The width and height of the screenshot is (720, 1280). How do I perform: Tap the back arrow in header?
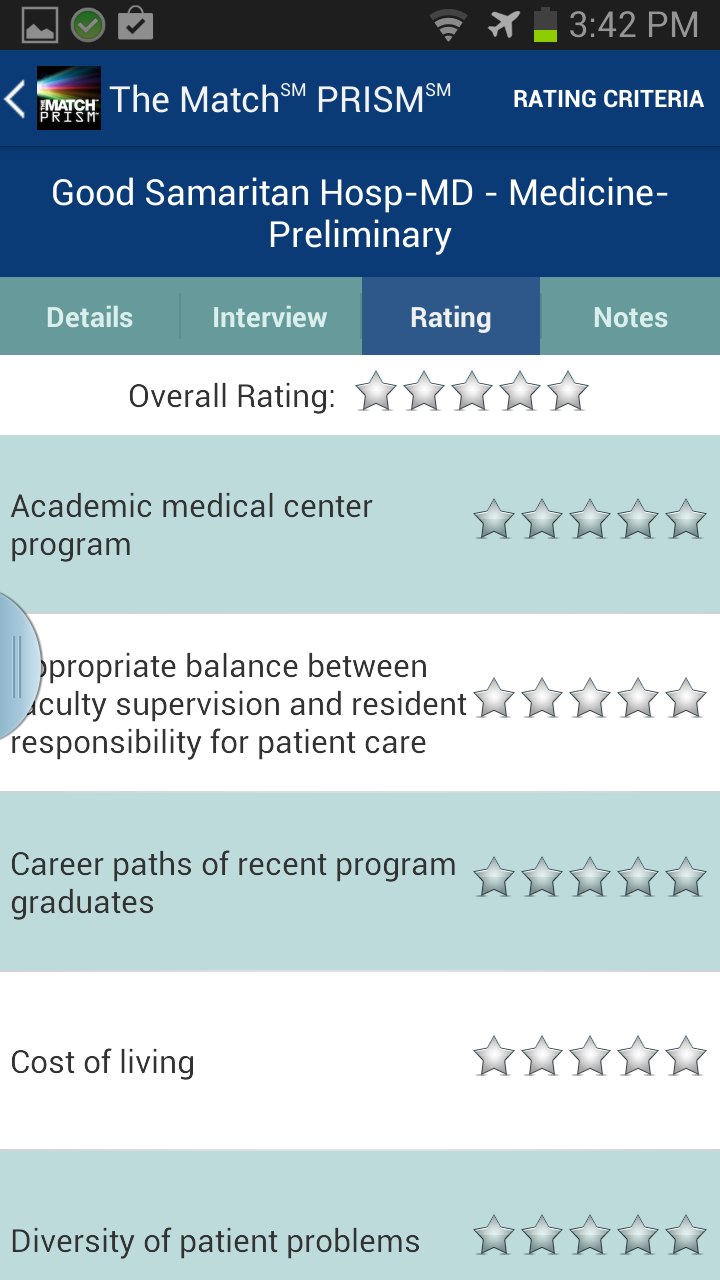[x=16, y=99]
